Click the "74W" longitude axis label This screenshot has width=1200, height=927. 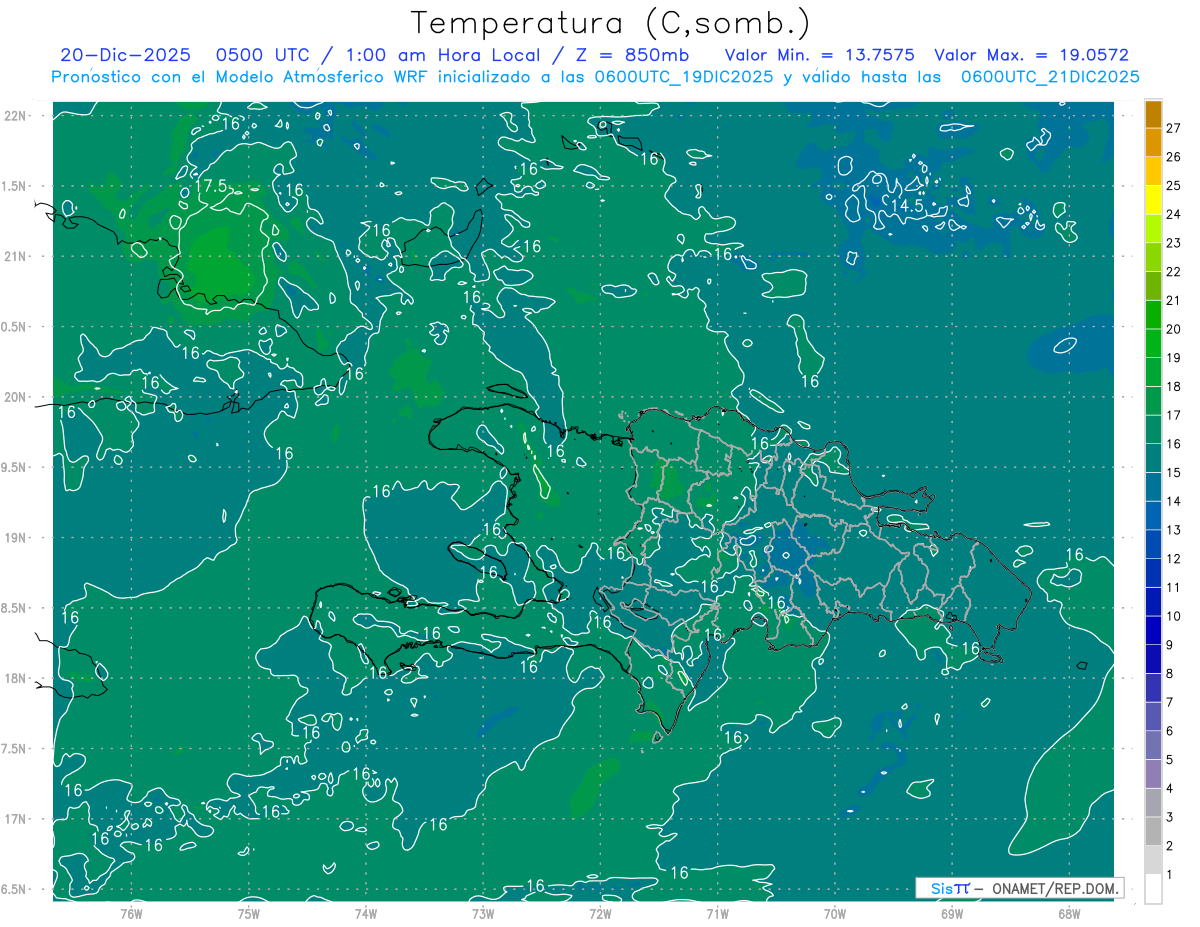click(x=365, y=913)
